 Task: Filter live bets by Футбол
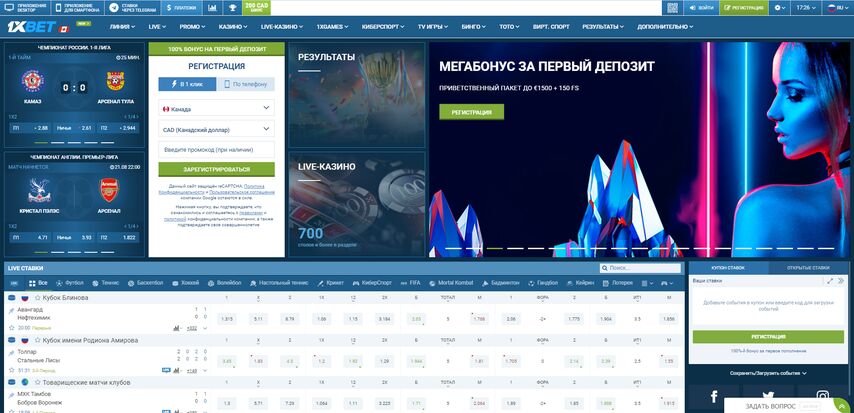point(70,283)
